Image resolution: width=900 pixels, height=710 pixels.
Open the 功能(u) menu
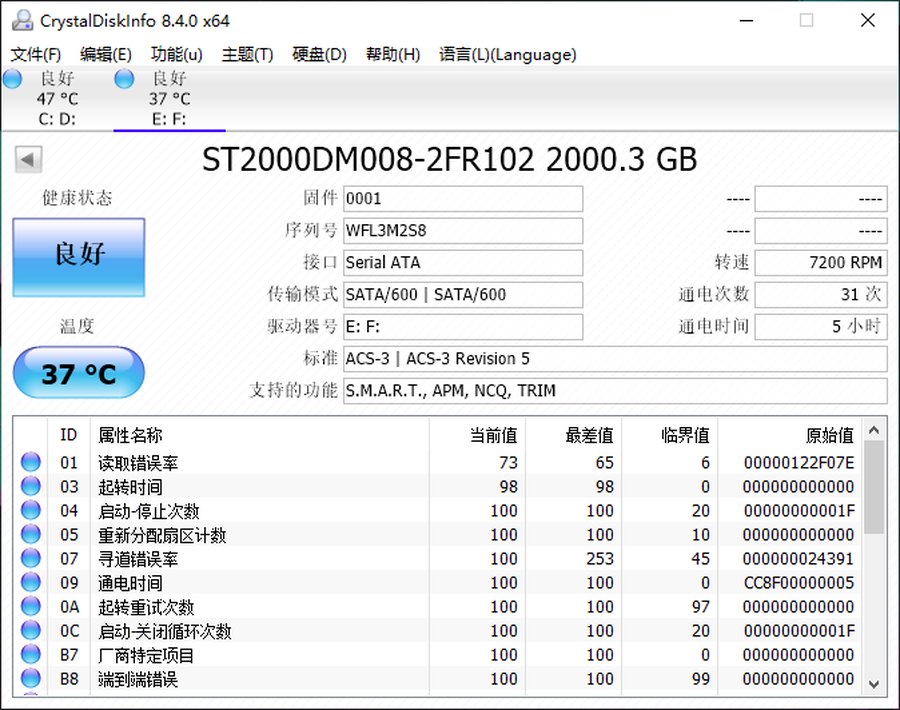click(176, 54)
